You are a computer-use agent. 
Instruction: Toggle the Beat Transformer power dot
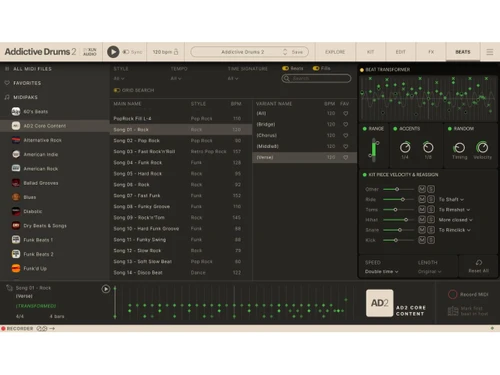coord(362,70)
